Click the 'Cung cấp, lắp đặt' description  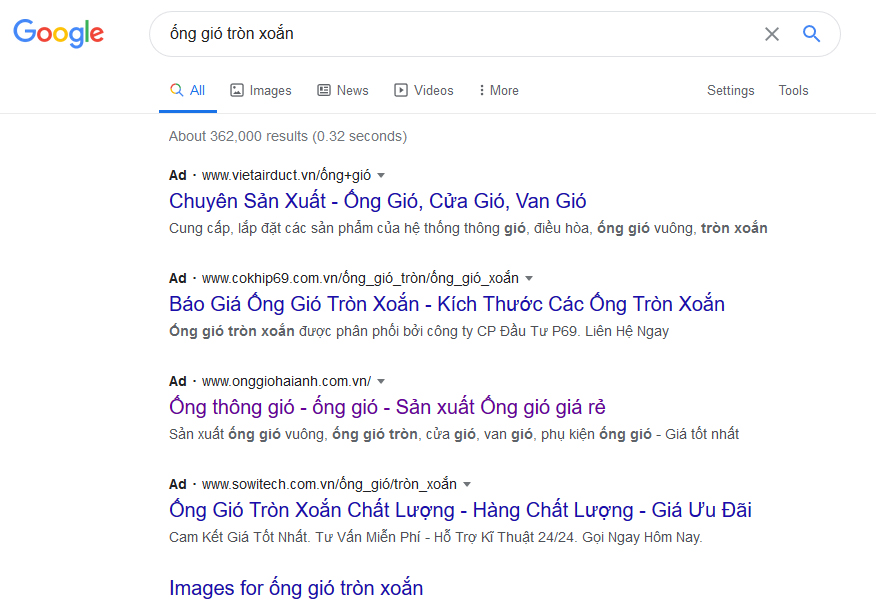click(x=468, y=228)
